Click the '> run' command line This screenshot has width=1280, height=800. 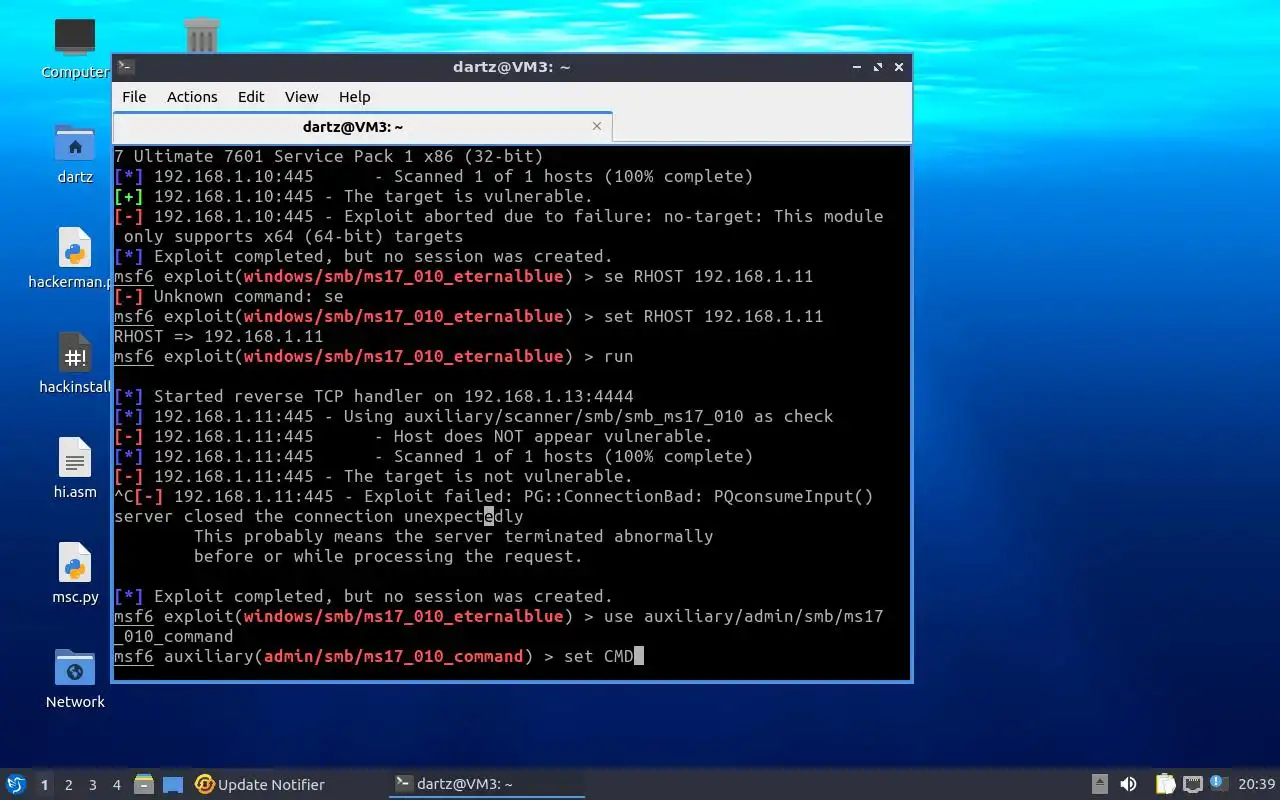(374, 356)
